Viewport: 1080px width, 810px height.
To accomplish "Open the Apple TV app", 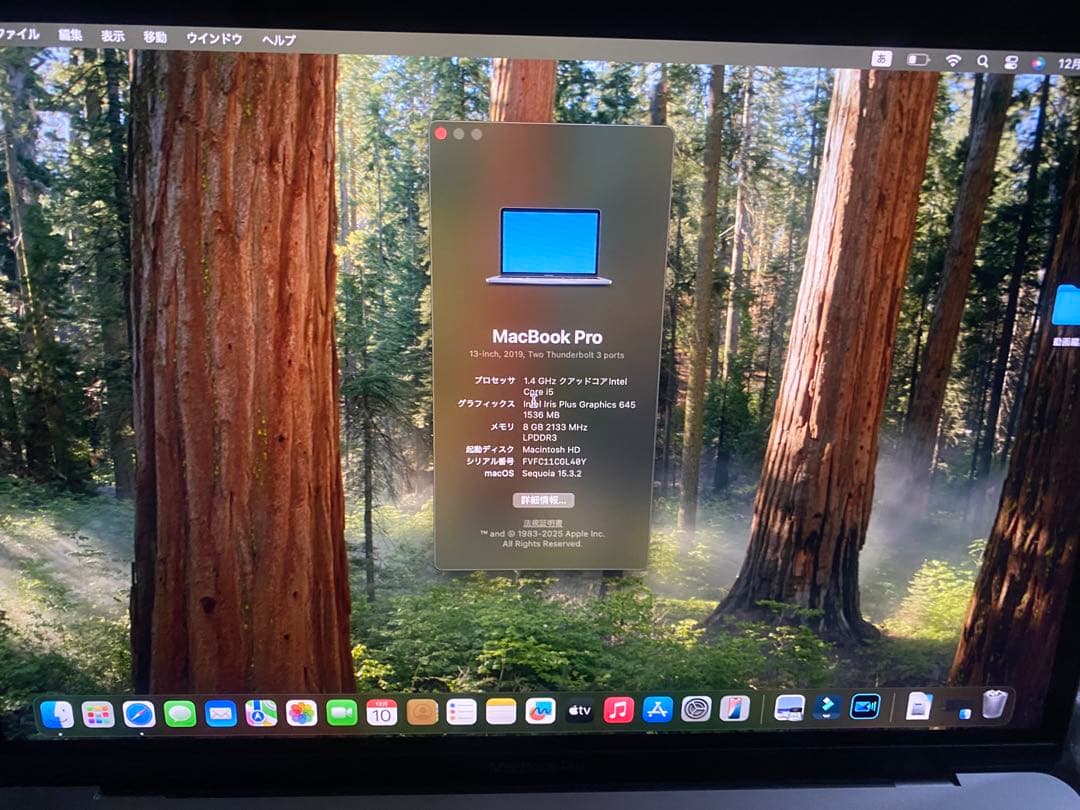I will (578, 712).
